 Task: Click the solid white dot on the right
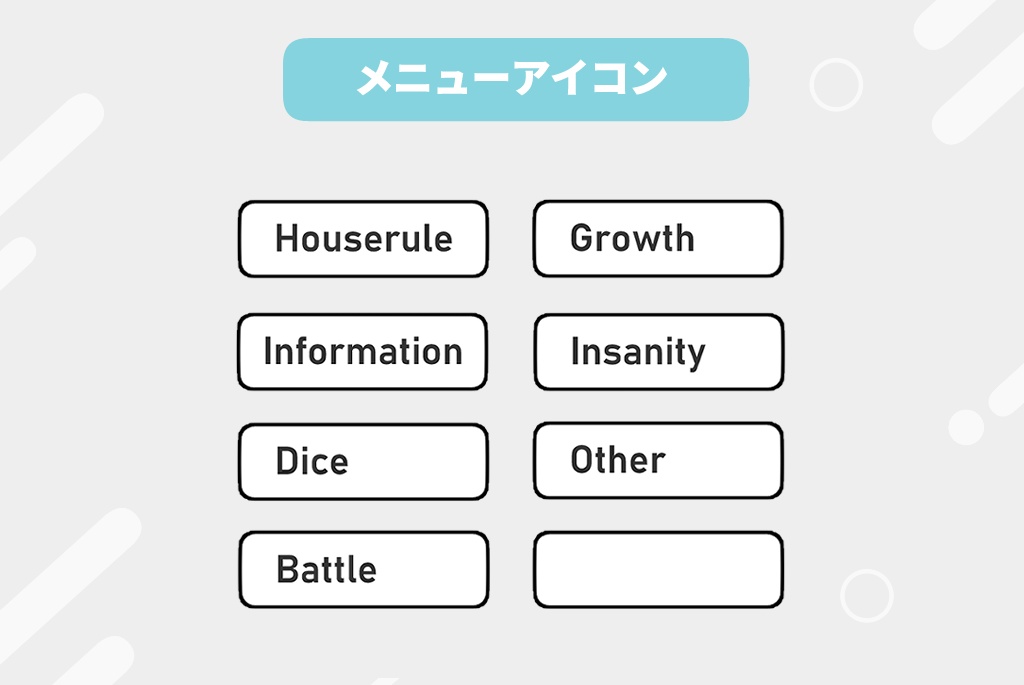(x=966, y=427)
